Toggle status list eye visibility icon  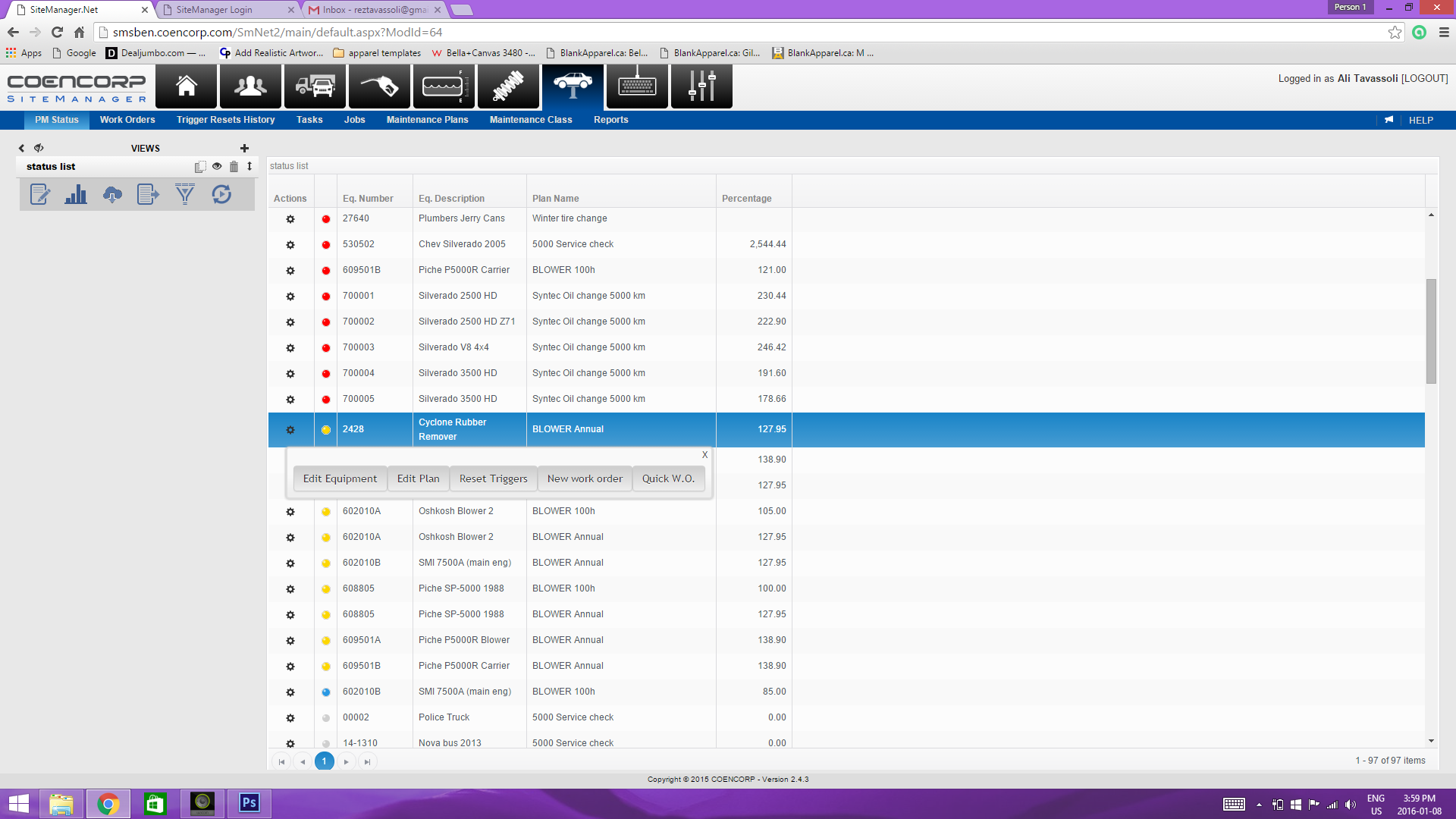tap(217, 166)
